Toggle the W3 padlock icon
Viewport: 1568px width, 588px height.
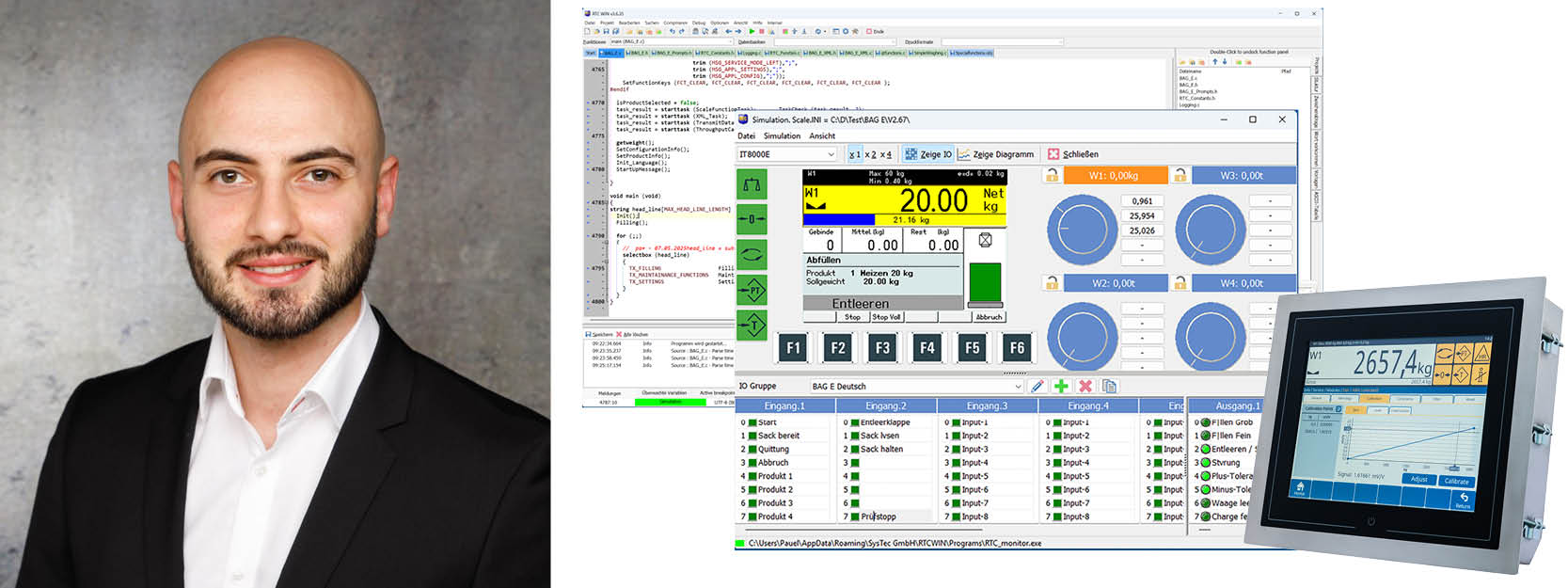(x=1180, y=175)
